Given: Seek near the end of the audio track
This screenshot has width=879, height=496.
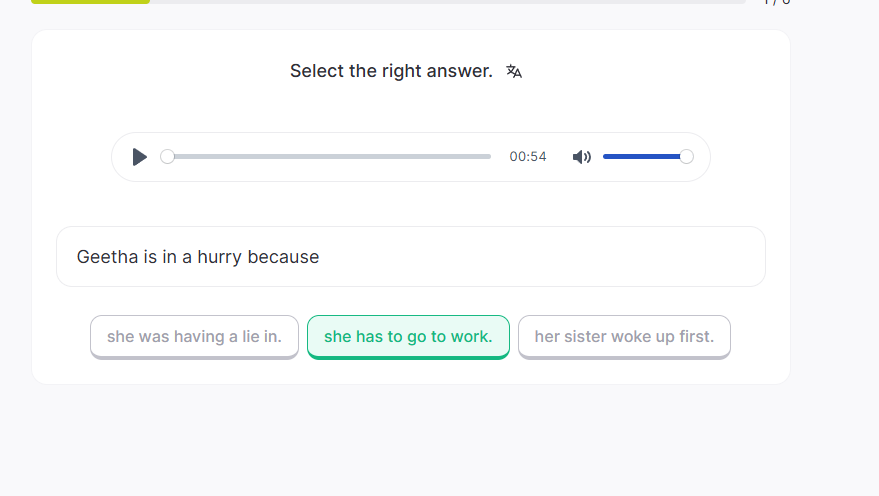Looking at the screenshot, I should coord(480,157).
